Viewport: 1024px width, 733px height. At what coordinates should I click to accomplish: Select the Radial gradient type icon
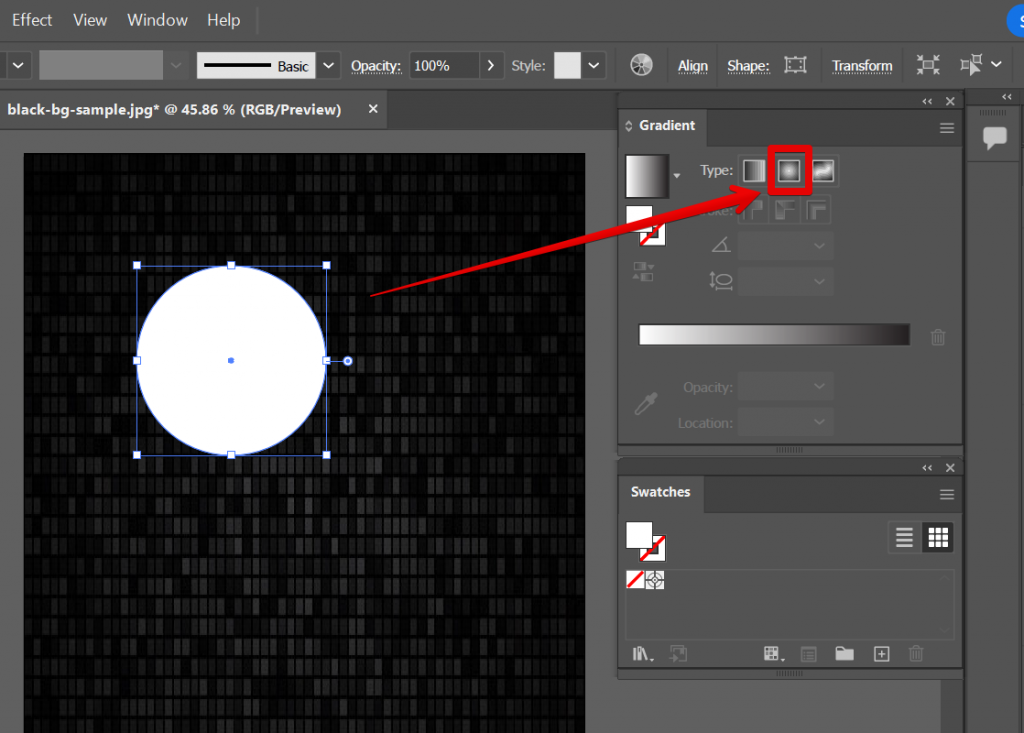click(x=790, y=170)
